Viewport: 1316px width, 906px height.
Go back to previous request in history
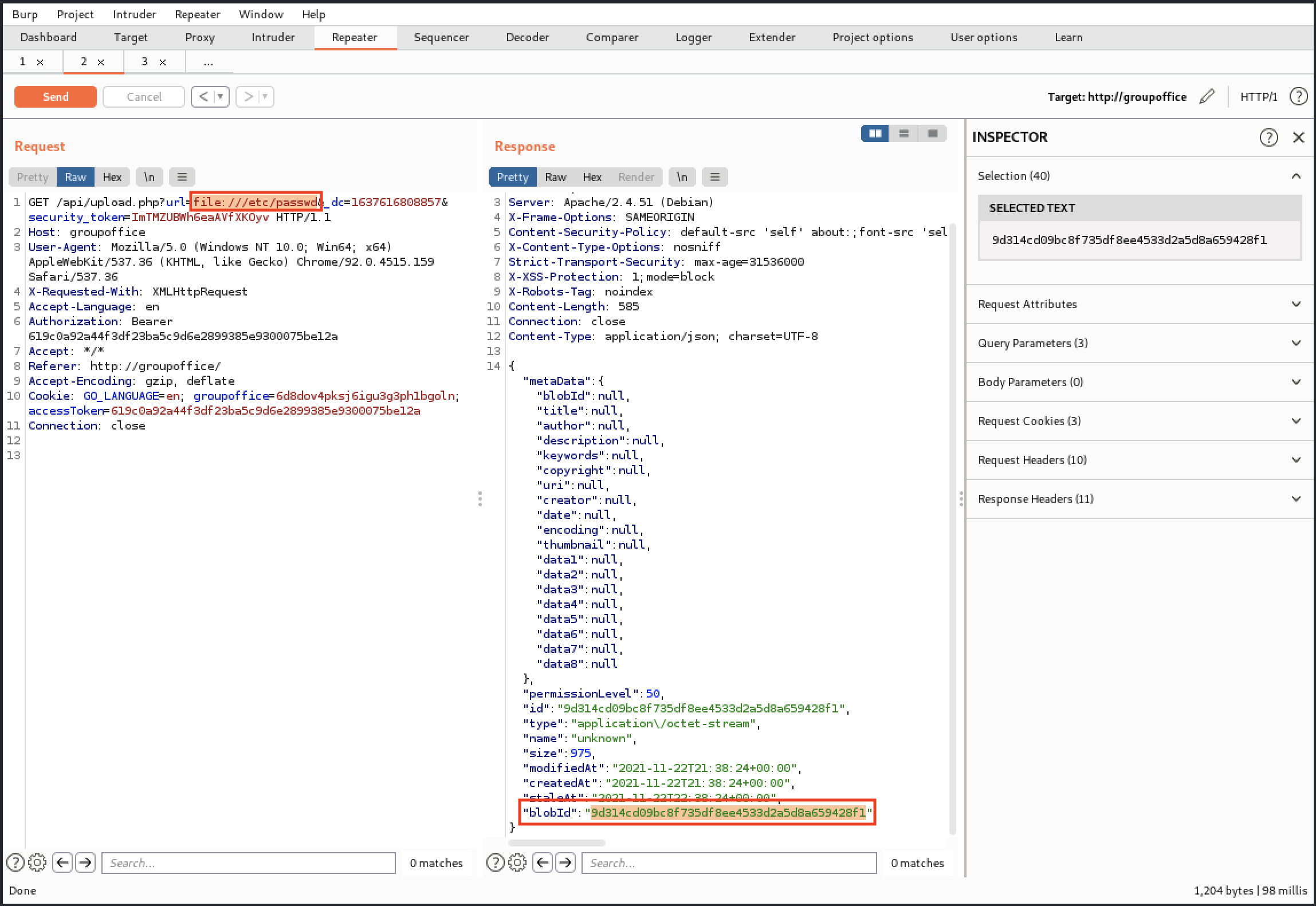point(203,97)
